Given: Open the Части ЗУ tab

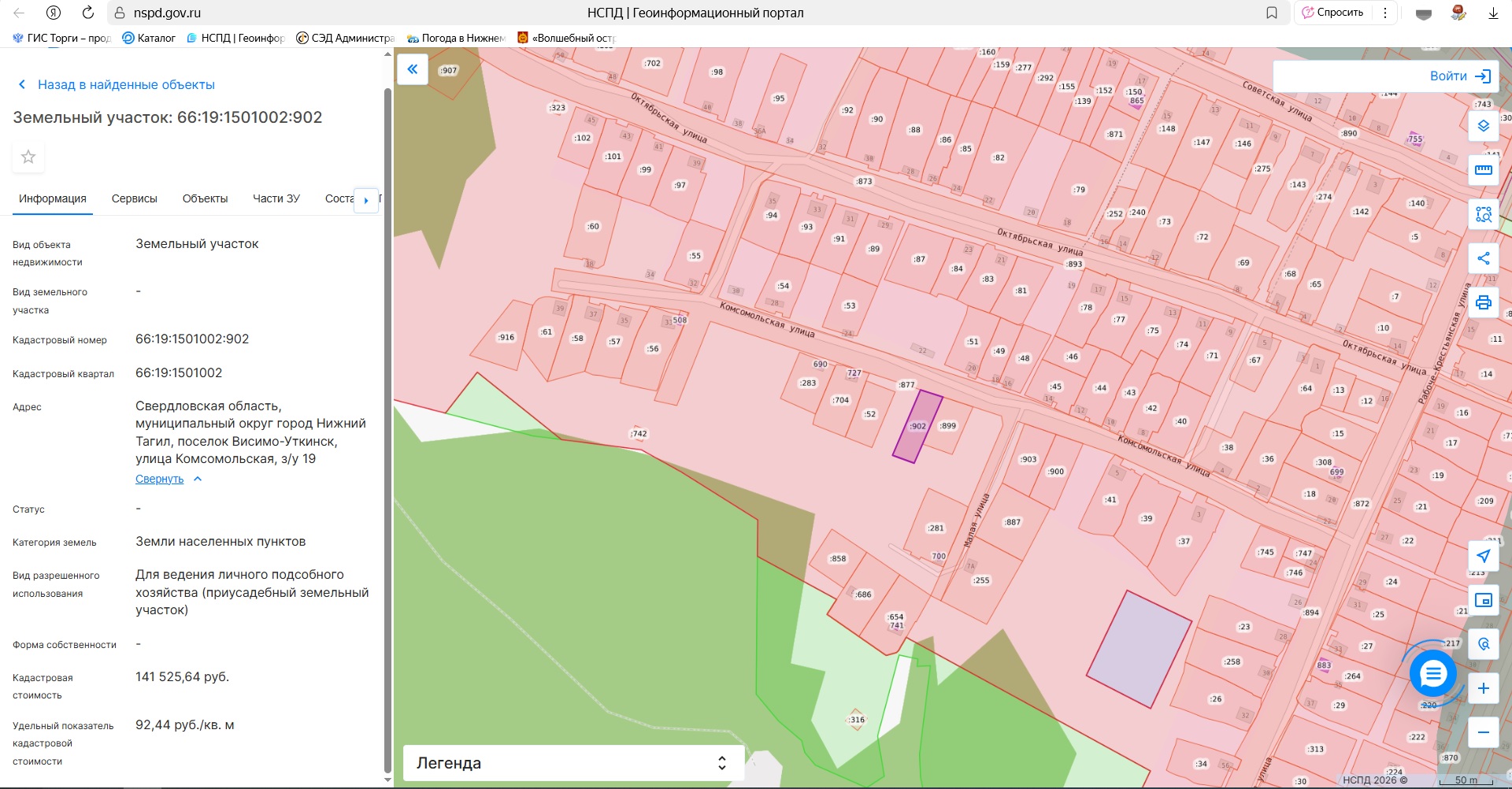Looking at the screenshot, I should click(276, 198).
